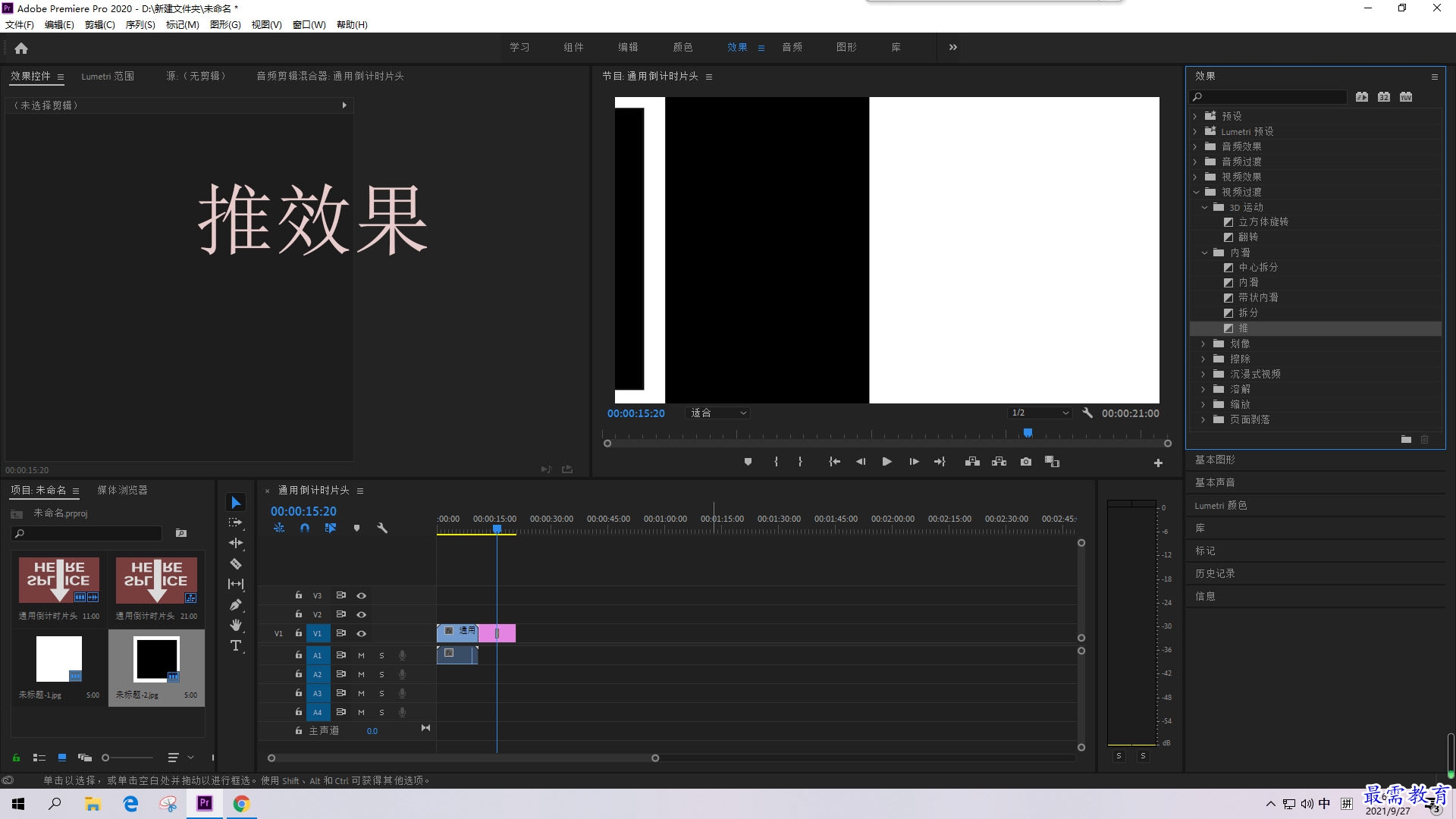Open the 文件(F) menu
The width and height of the screenshot is (1456, 819).
pyautogui.click(x=20, y=25)
